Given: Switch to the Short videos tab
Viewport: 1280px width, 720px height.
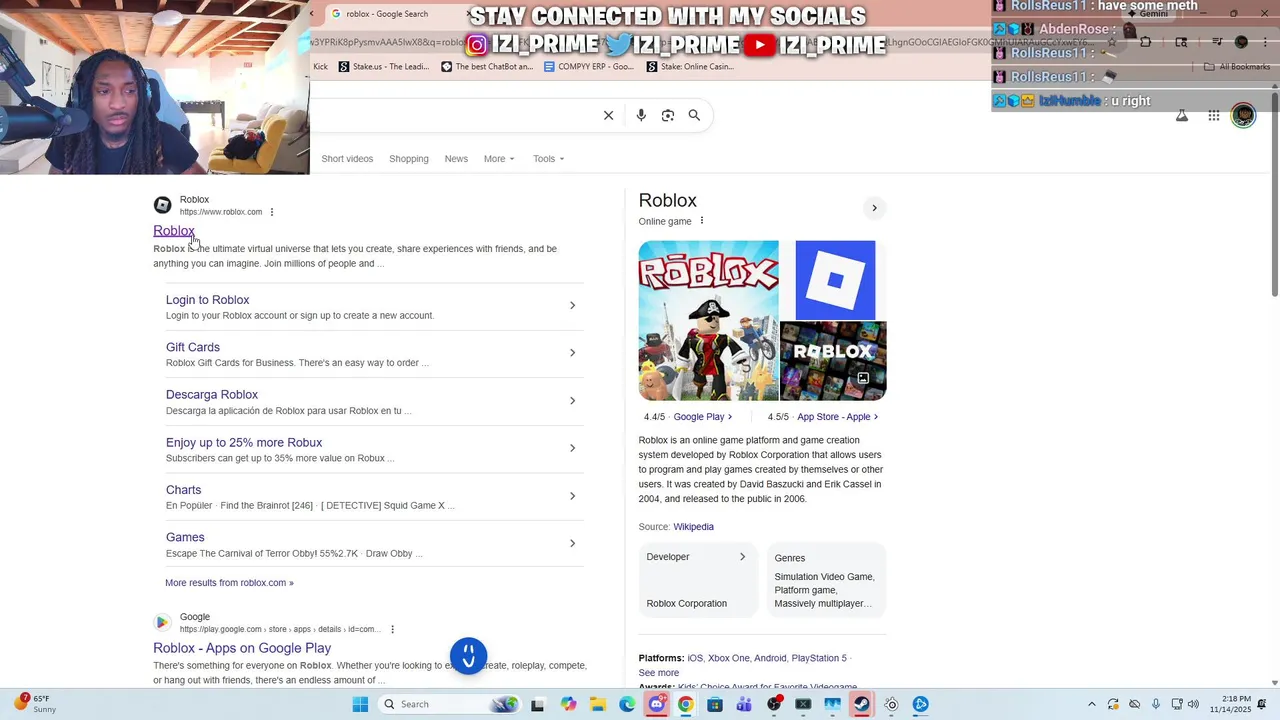Looking at the screenshot, I should [x=347, y=159].
